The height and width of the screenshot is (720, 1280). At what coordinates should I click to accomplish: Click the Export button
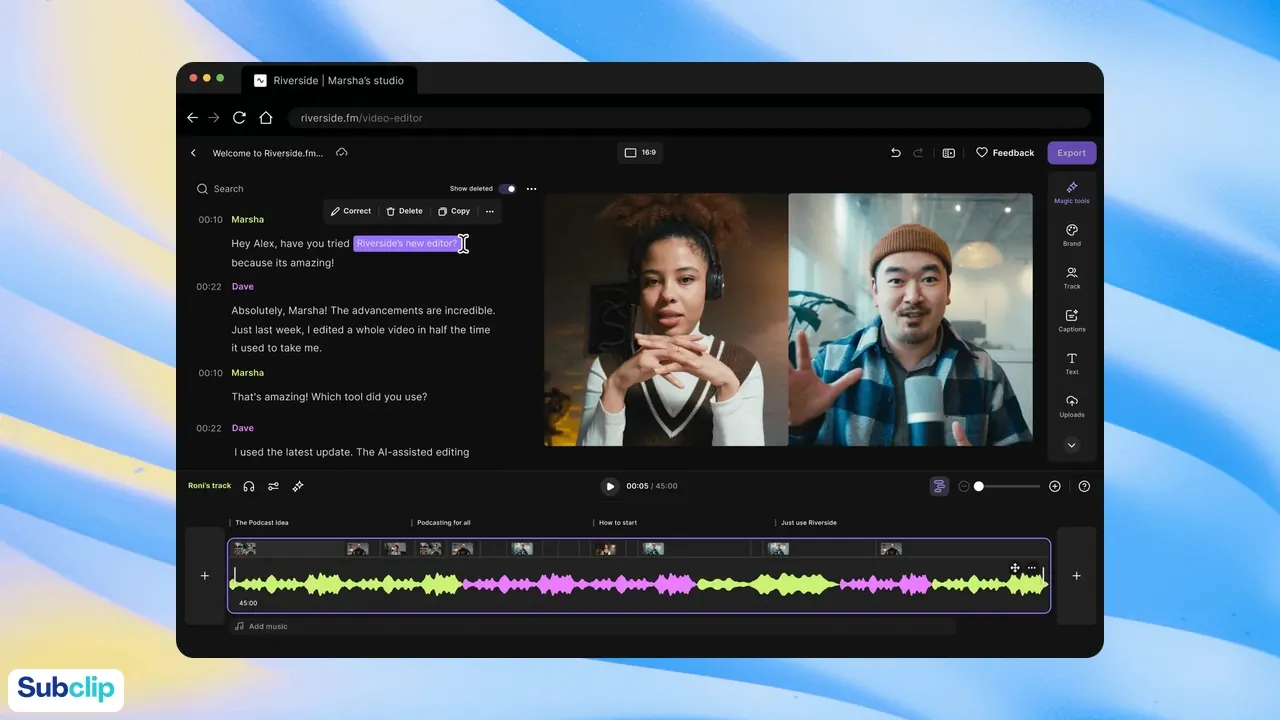tap(1072, 153)
